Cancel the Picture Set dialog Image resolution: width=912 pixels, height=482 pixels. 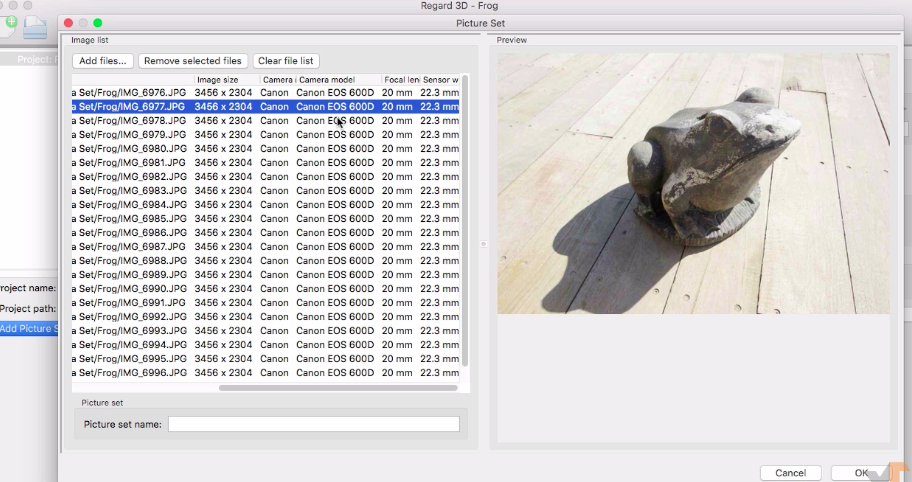790,473
